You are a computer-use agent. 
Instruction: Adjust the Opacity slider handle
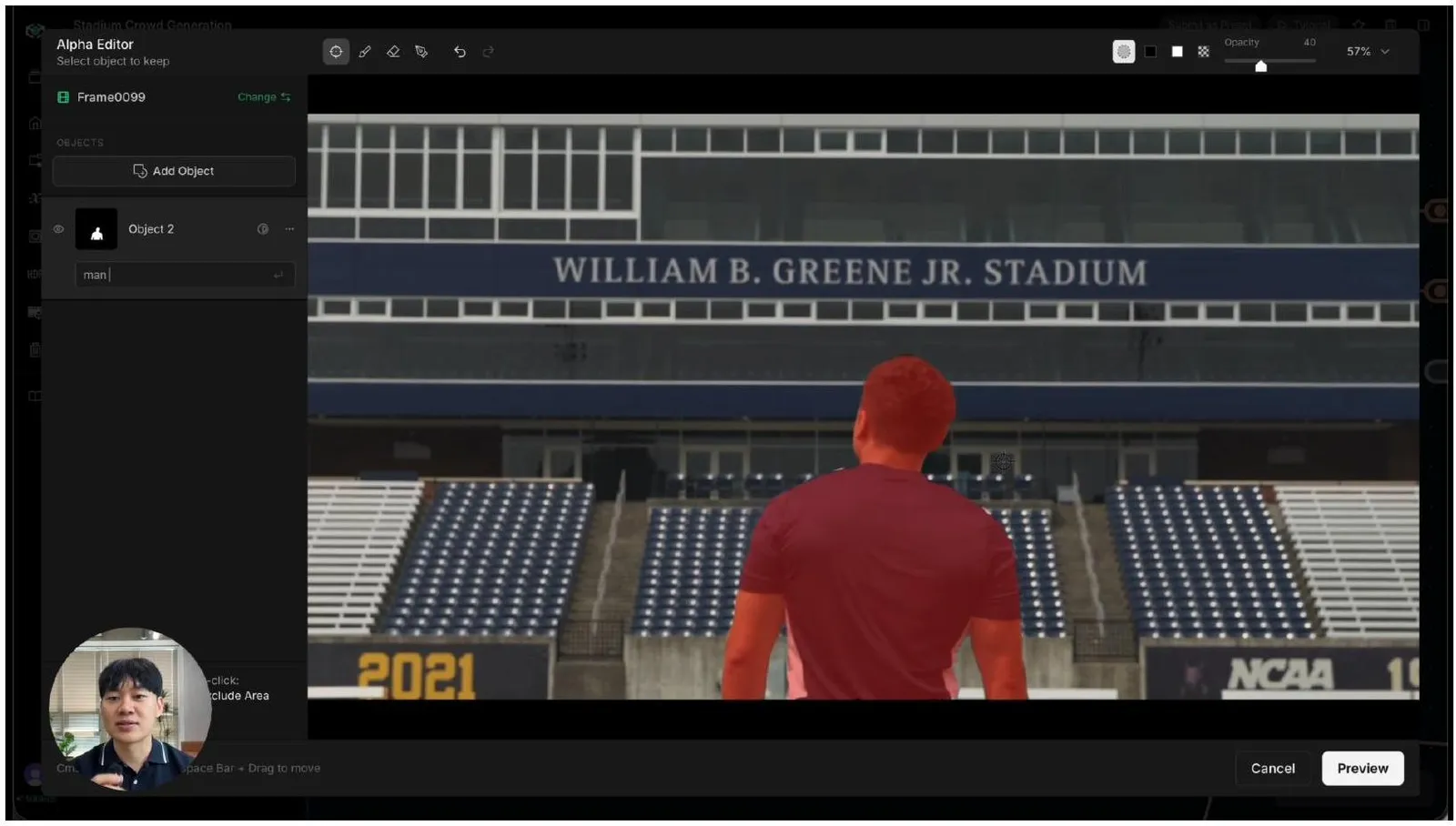pos(1261,65)
